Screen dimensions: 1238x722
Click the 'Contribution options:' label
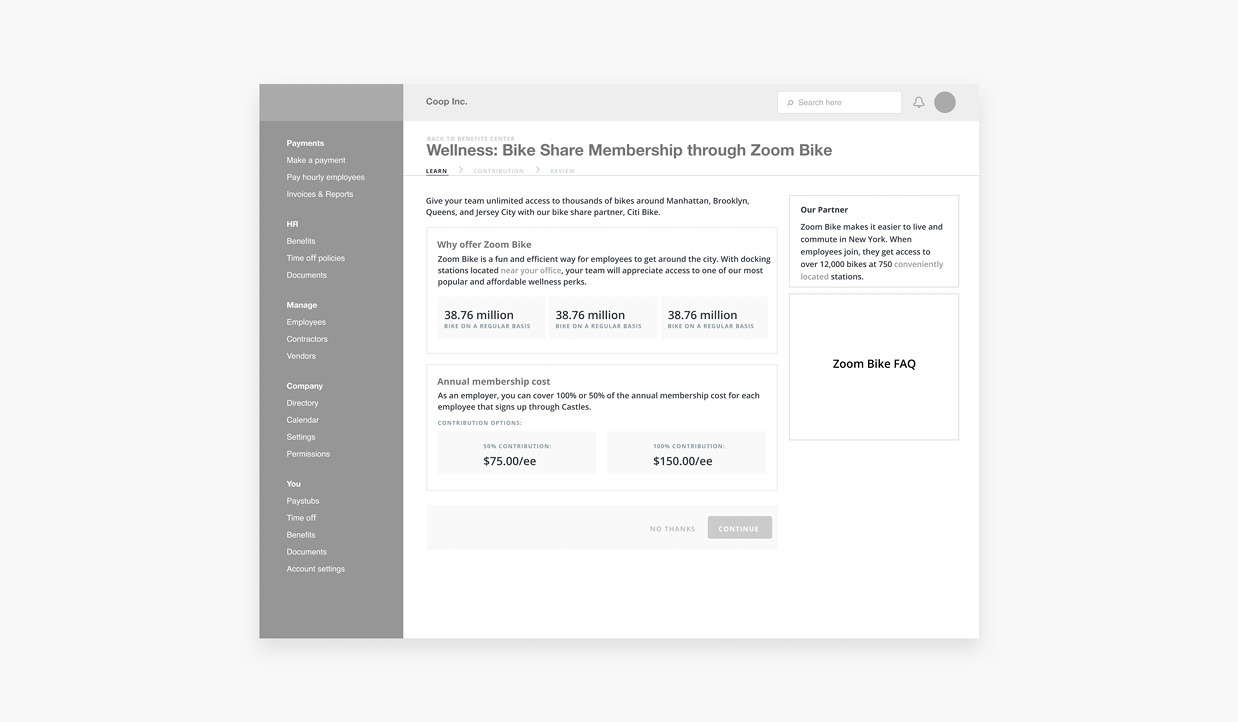coord(480,423)
